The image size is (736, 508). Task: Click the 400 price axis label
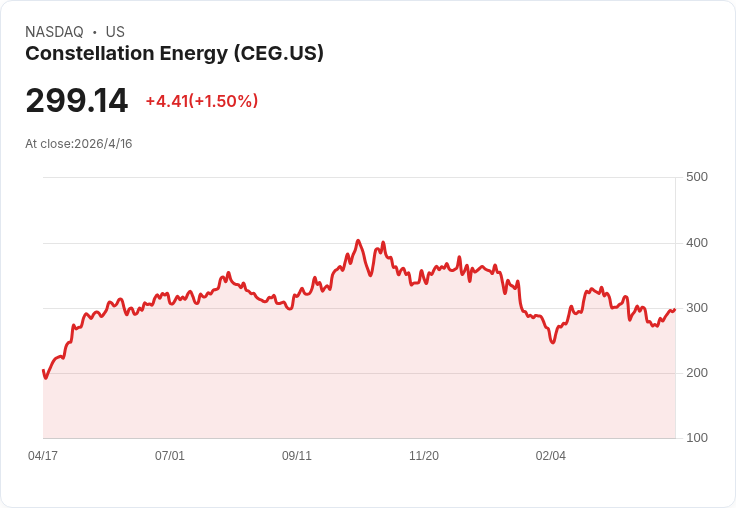tap(697, 243)
